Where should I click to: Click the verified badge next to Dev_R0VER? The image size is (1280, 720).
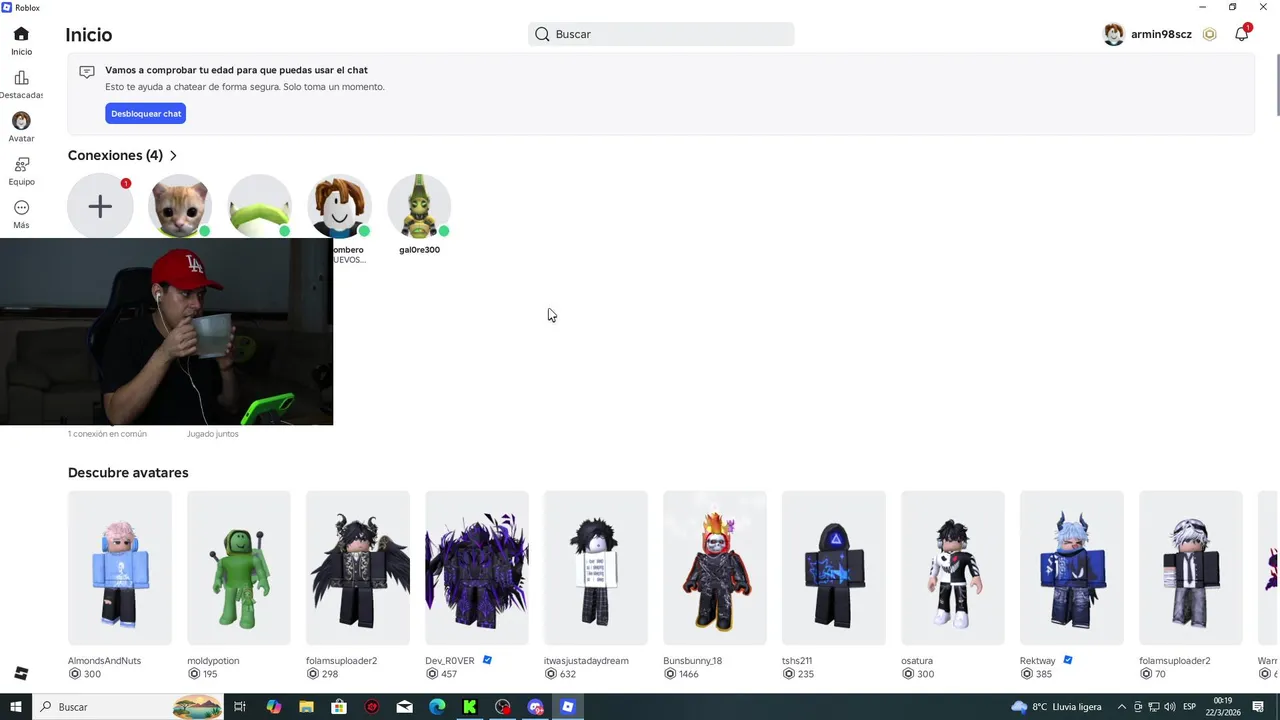(487, 660)
